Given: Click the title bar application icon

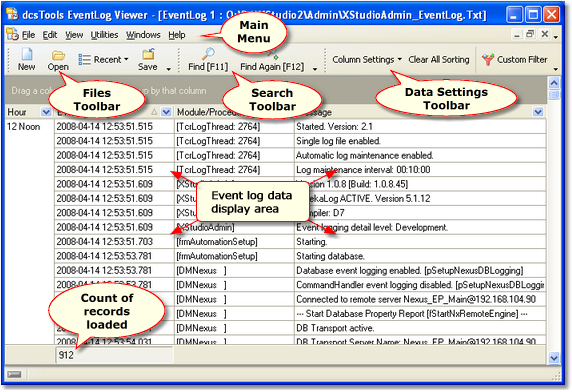Looking at the screenshot, I should pyautogui.click(x=12, y=14).
